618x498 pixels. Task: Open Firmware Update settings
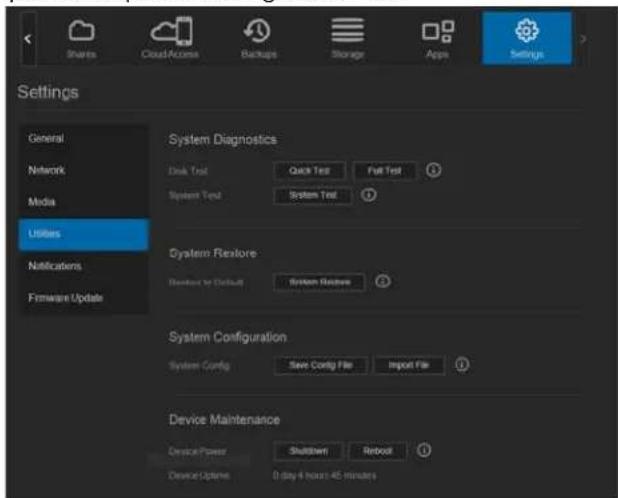(84, 298)
